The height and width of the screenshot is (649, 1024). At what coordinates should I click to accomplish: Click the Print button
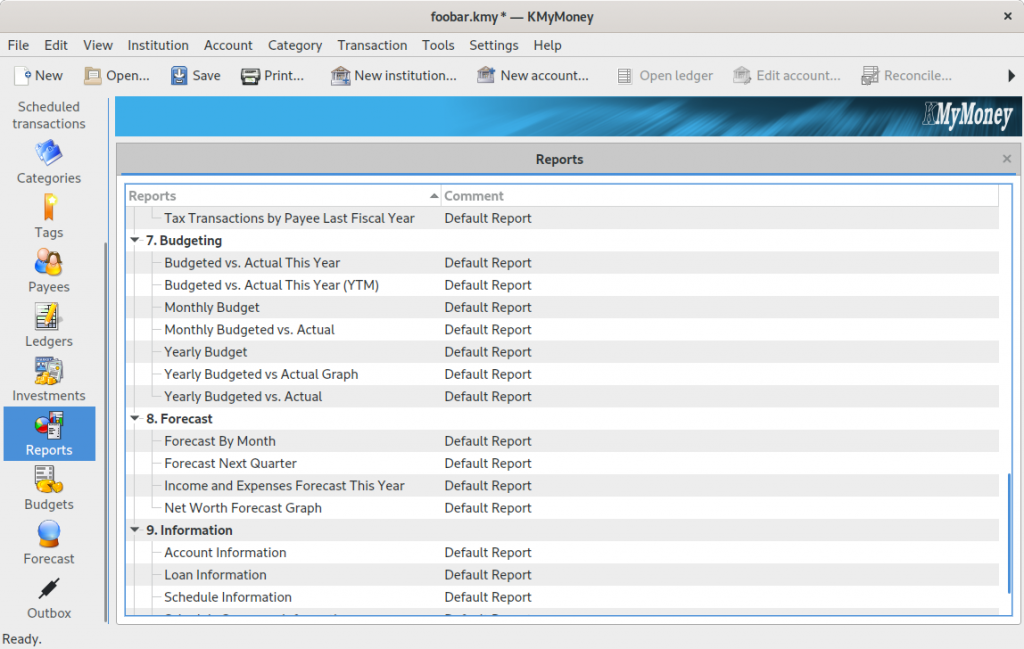(x=272, y=75)
